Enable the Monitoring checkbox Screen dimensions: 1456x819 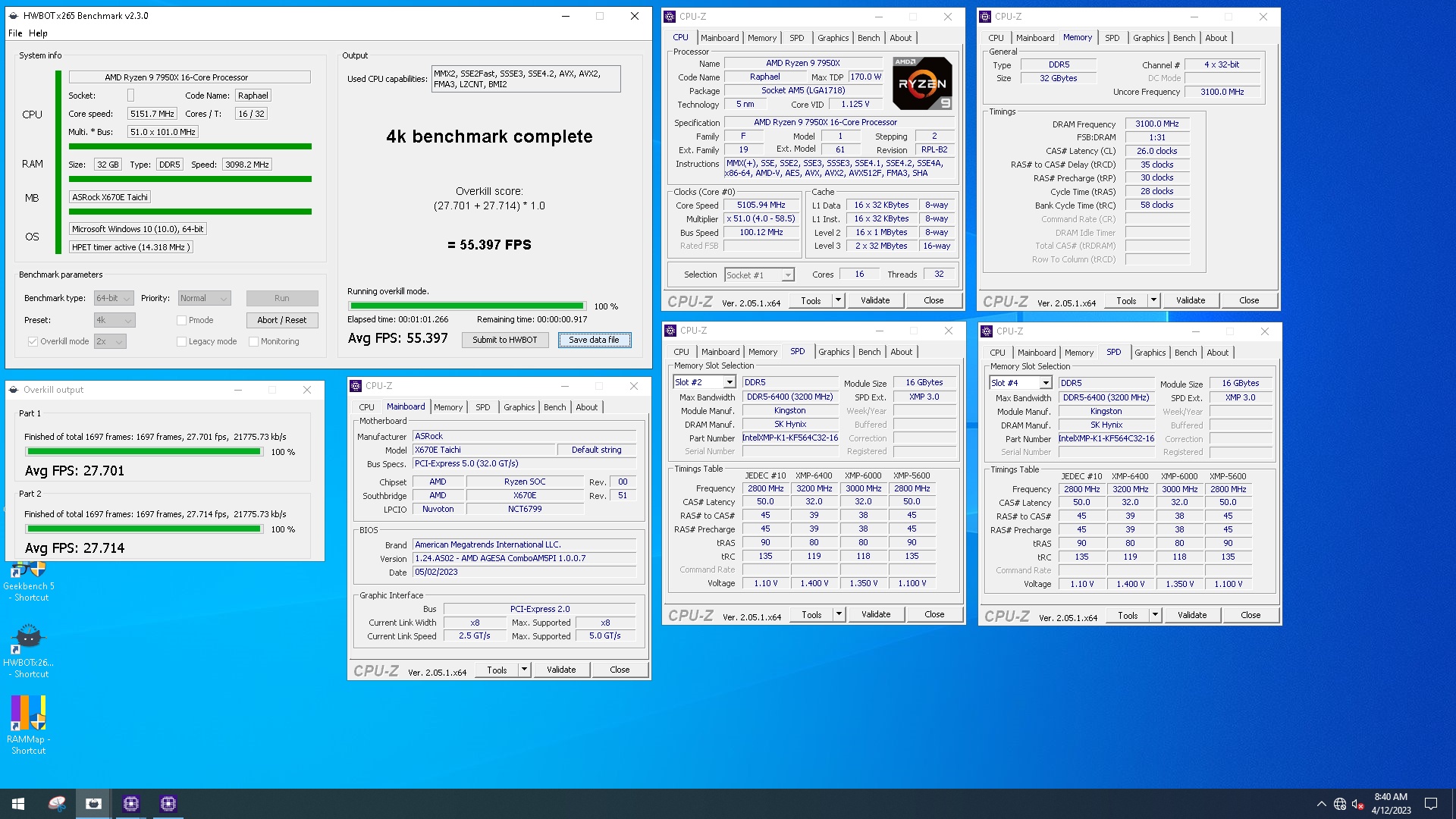click(x=253, y=342)
